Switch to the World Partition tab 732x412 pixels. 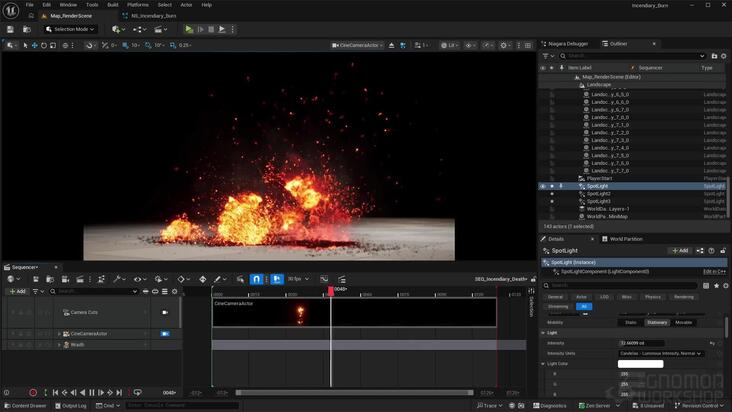(x=622, y=239)
